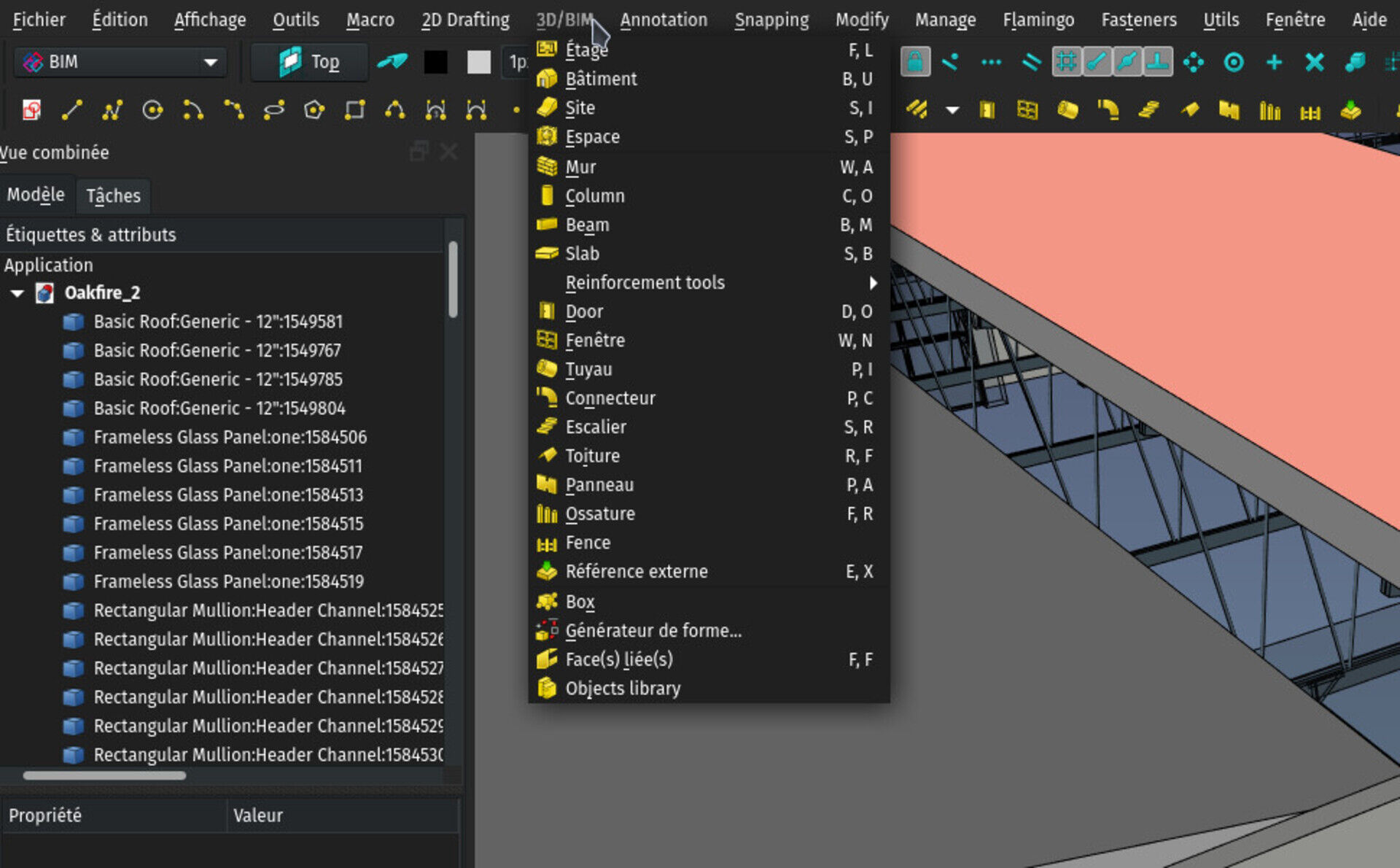The image size is (1400, 868).
Task: Select the Beam structural element icon
Action: point(547,224)
